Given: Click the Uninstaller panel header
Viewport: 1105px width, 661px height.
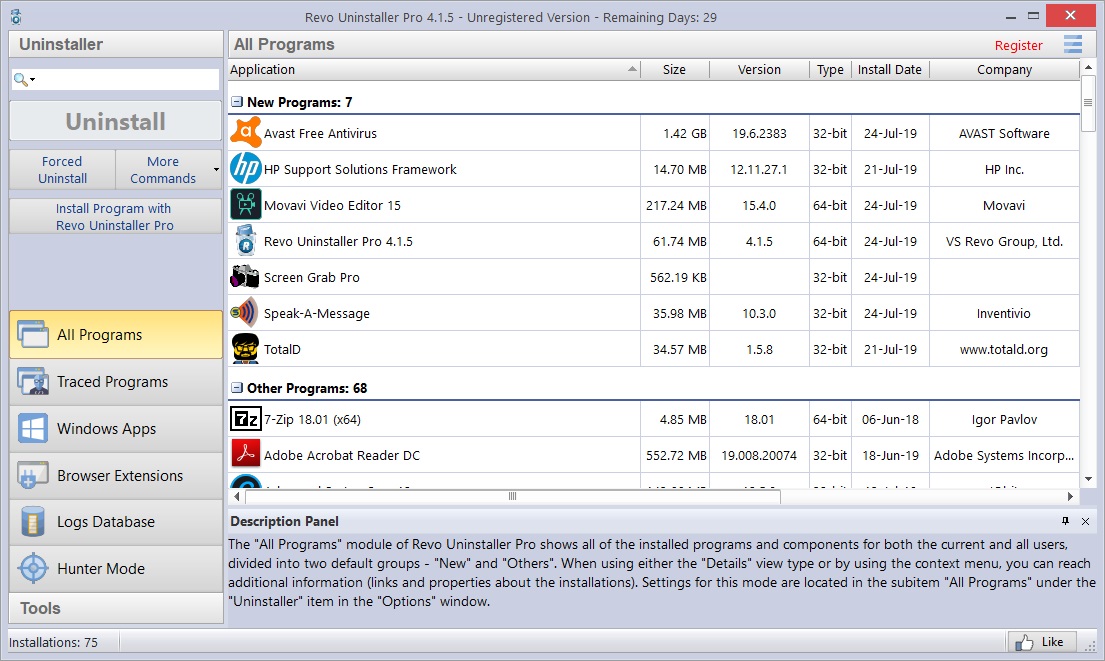Looking at the screenshot, I should [x=115, y=44].
